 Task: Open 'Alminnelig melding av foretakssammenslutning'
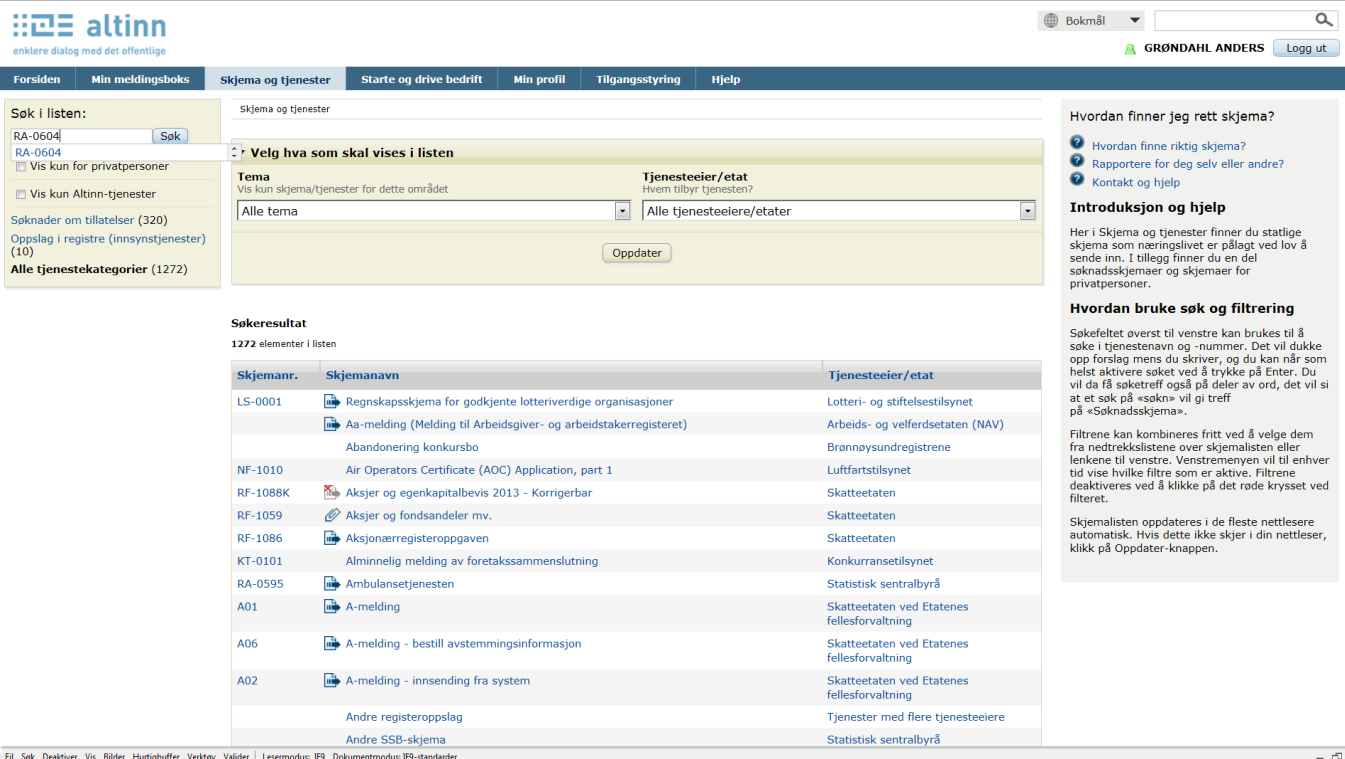click(x=472, y=561)
